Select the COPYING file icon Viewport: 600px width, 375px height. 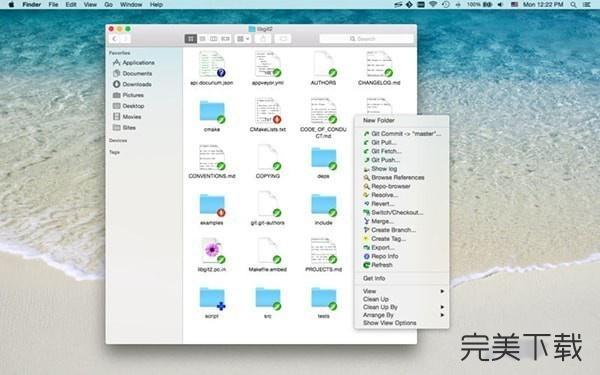tap(268, 158)
